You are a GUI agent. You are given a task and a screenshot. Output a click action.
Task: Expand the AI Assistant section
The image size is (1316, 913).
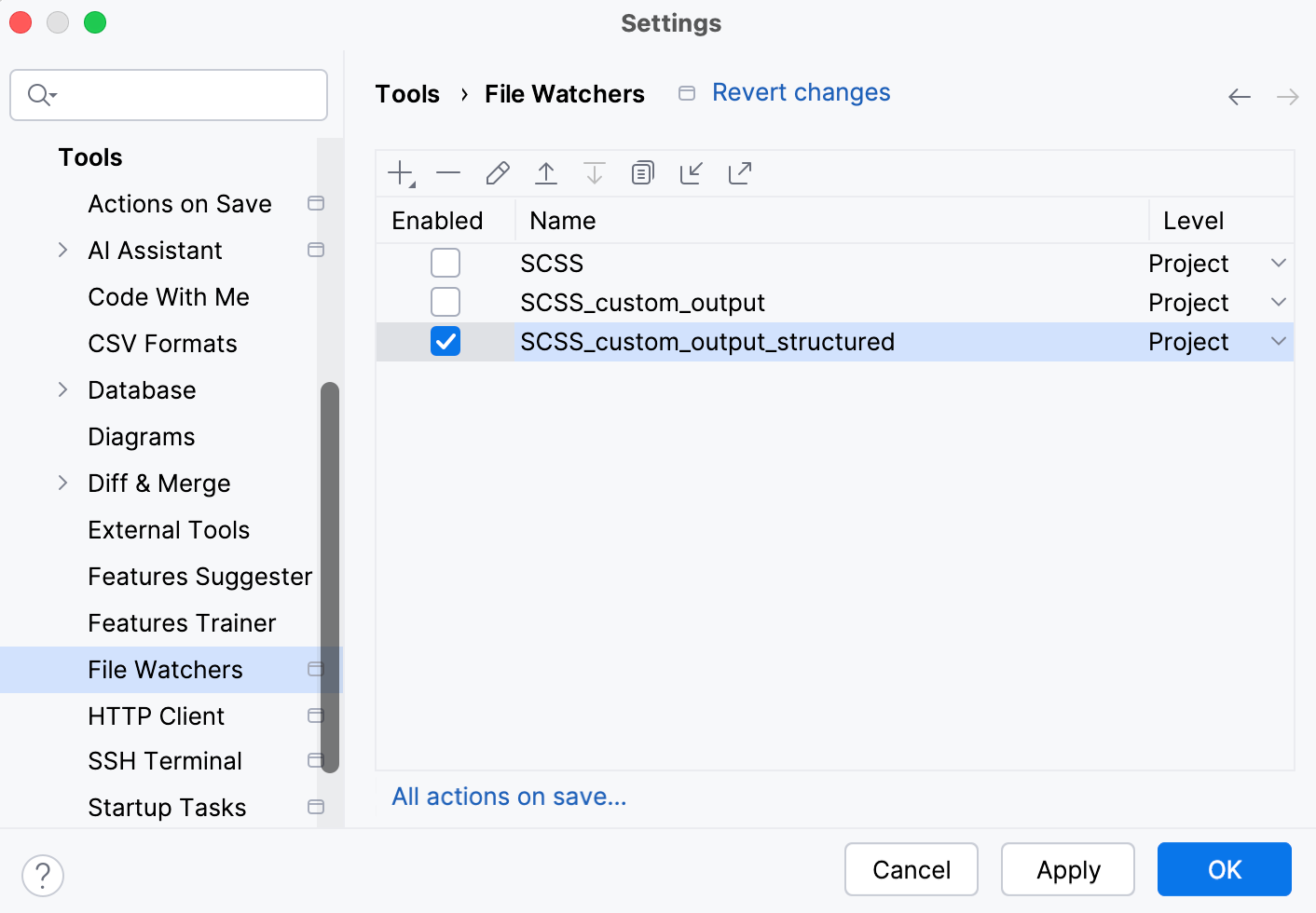(x=62, y=250)
